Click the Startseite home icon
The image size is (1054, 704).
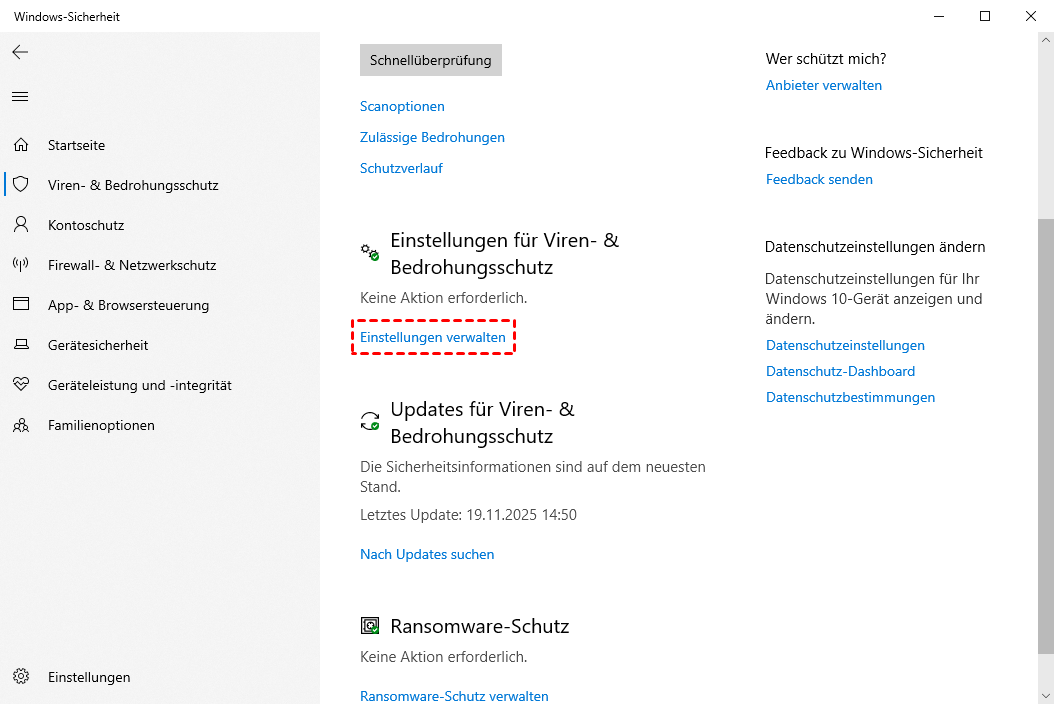20,145
